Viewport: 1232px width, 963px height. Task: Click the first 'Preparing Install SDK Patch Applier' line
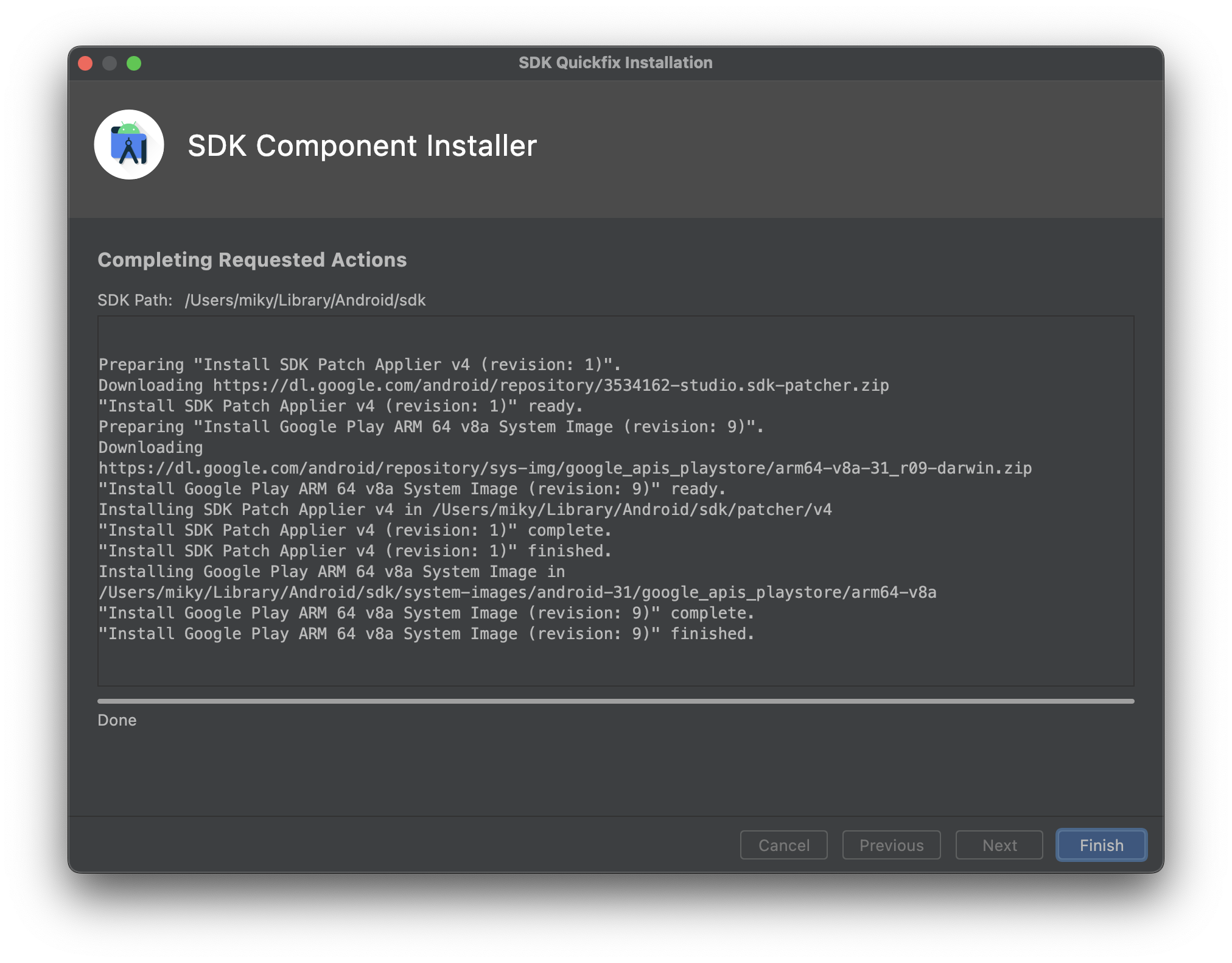(360, 365)
